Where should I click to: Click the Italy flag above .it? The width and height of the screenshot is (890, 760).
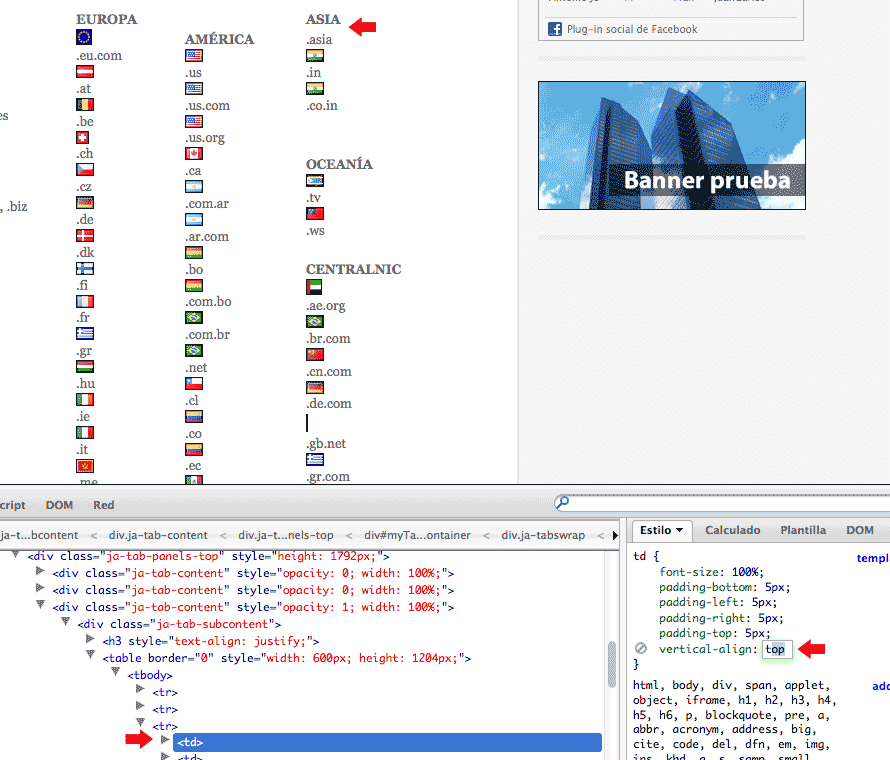[x=85, y=433]
